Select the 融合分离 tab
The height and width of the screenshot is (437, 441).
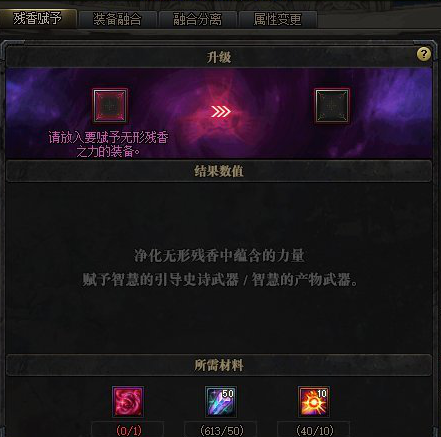pyautogui.click(x=197, y=19)
